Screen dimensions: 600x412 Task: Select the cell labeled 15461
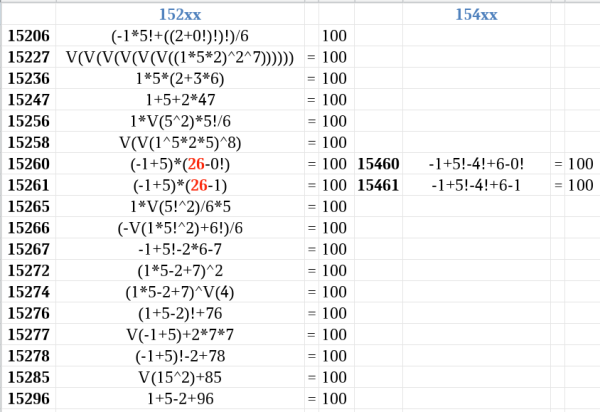(x=378, y=186)
